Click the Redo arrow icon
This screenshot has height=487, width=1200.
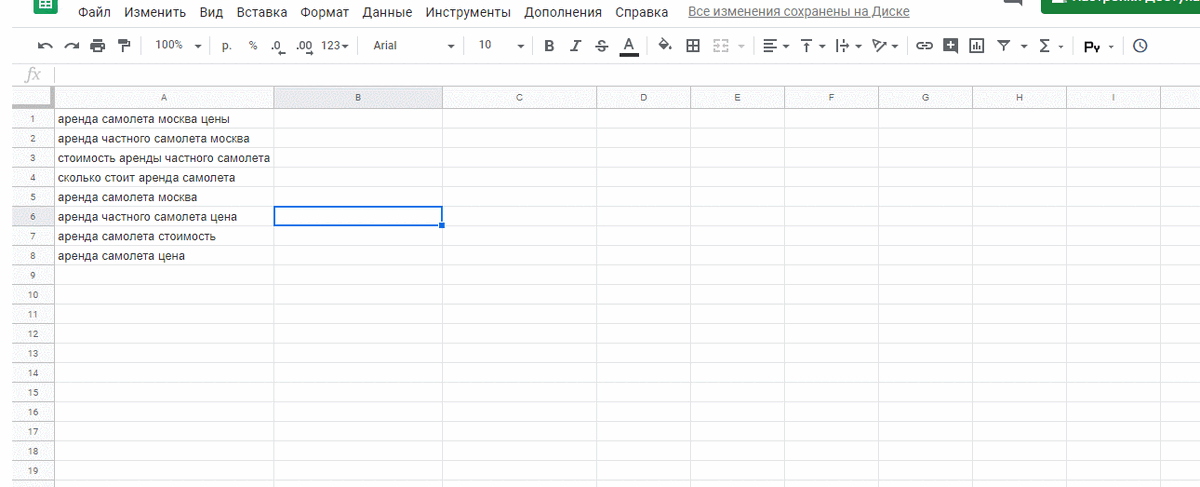(x=71, y=46)
